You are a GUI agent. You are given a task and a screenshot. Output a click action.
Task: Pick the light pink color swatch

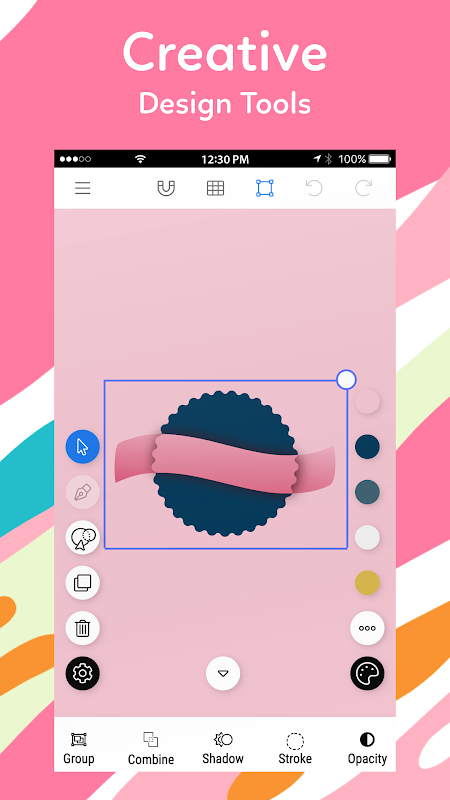pyautogui.click(x=367, y=402)
